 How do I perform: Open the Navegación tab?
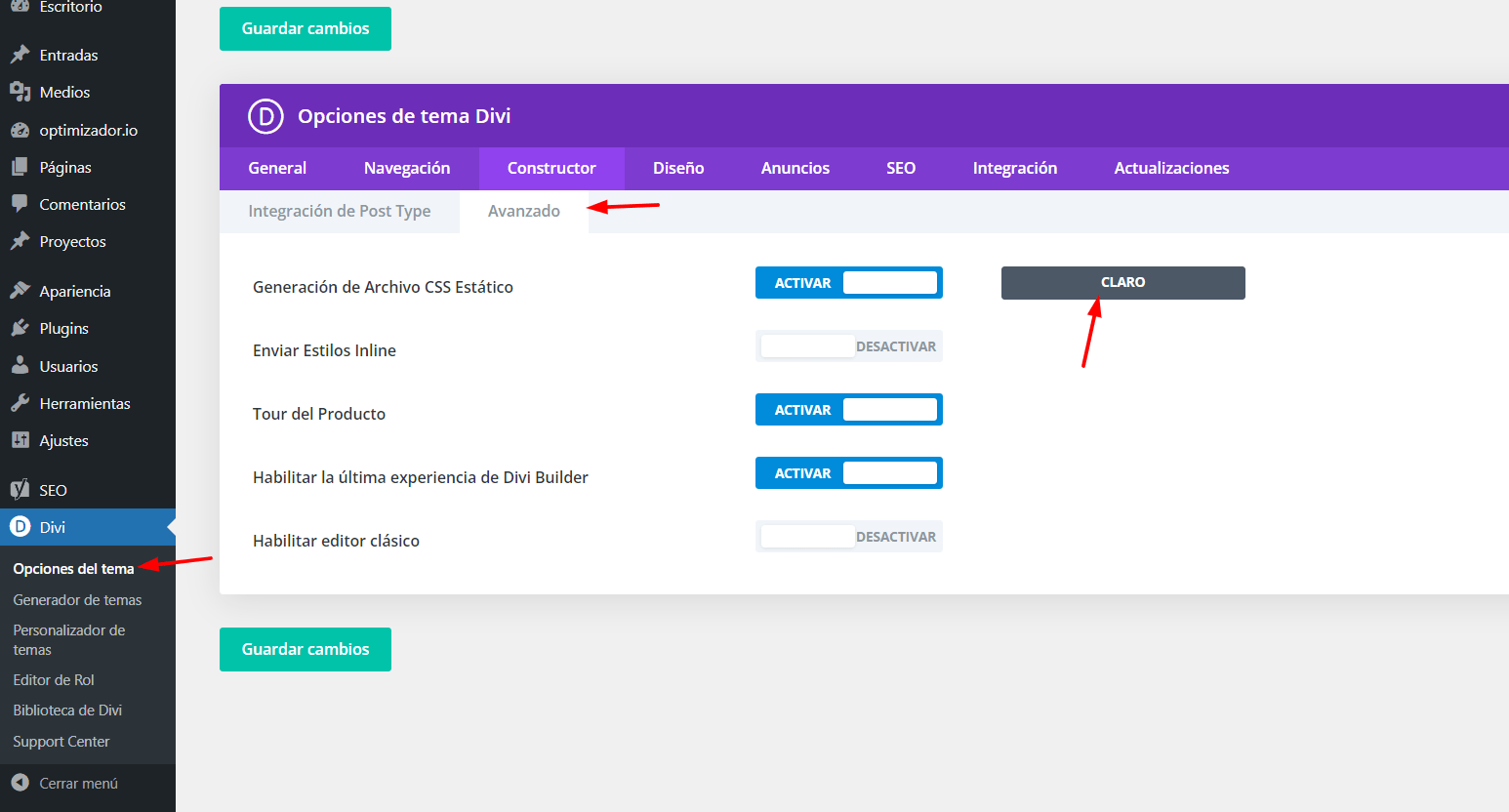(x=407, y=168)
